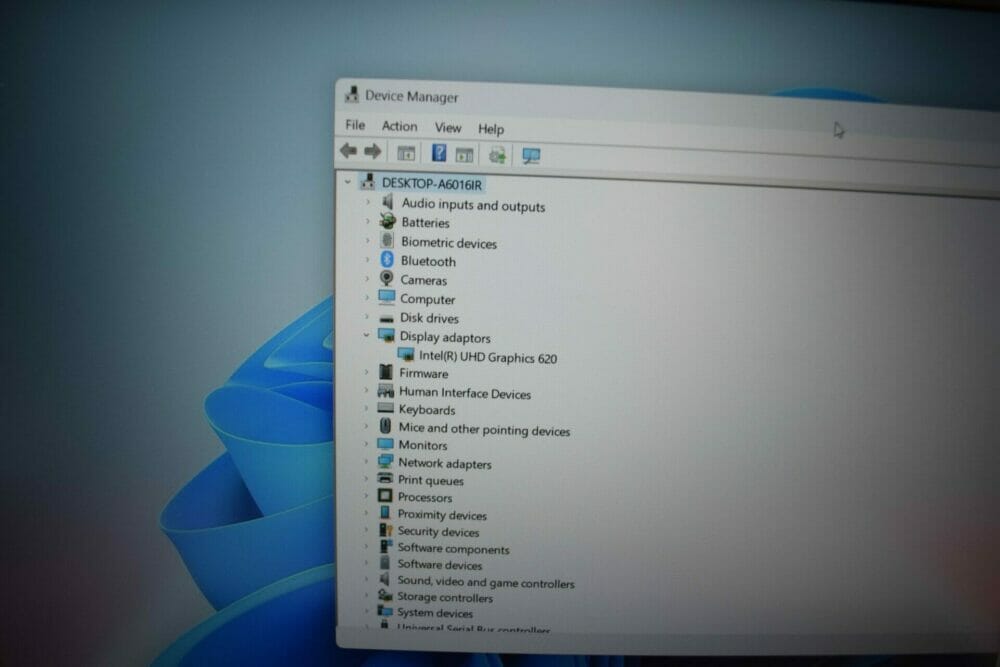Click the Disk drives icon
The height and width of the screenshot is (667, 1000).
[x=386, y=318]
